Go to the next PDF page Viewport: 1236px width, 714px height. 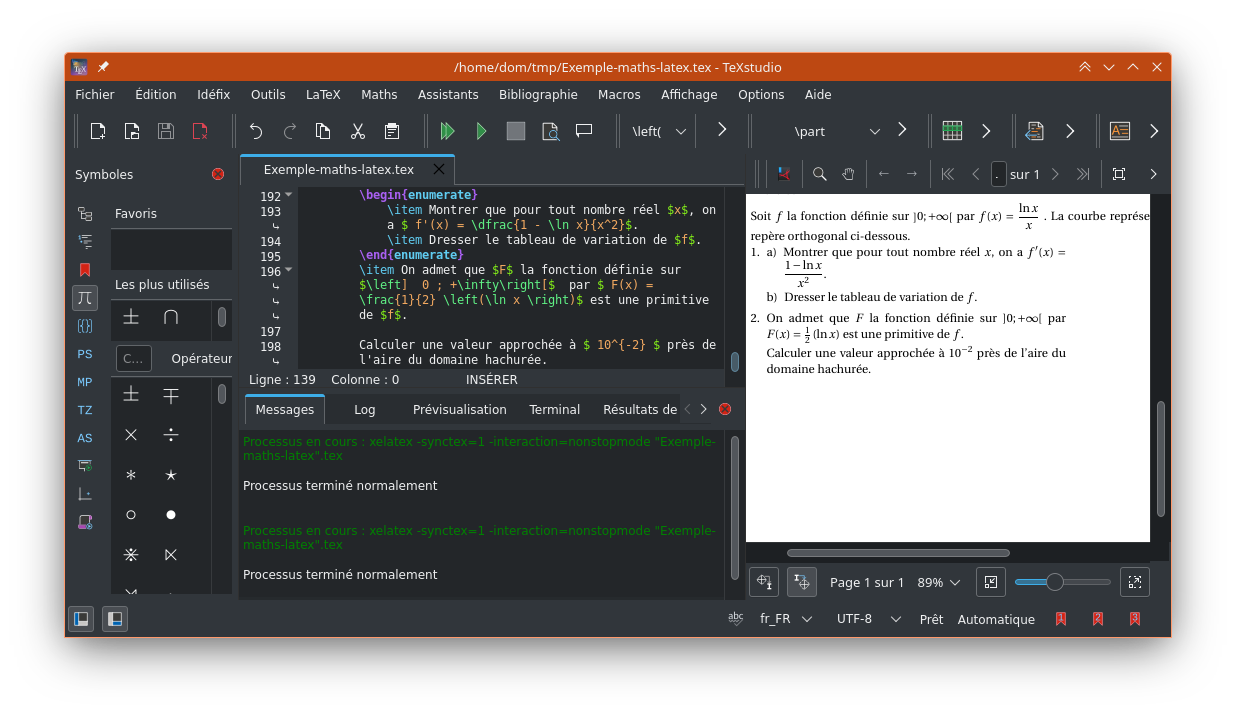pyautogui.click(x=1054, y=174)
